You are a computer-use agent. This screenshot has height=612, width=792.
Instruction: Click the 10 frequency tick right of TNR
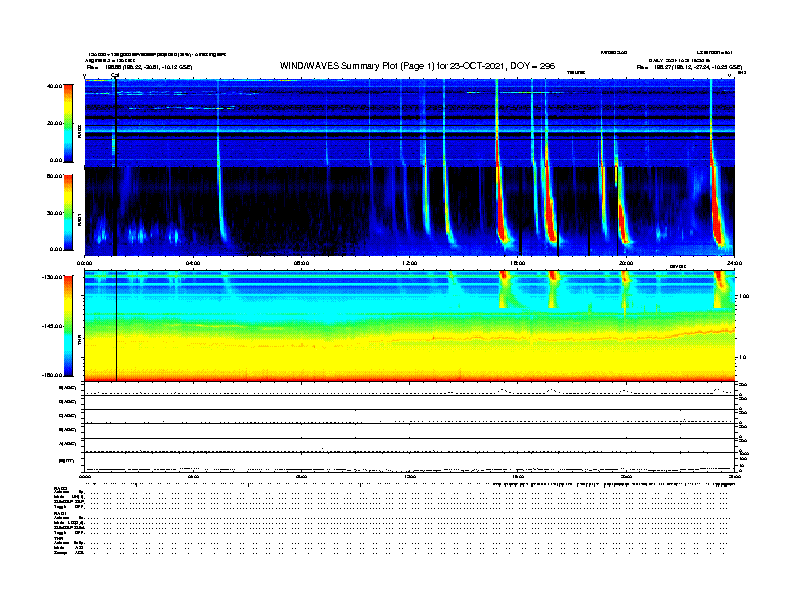(743, 357)
